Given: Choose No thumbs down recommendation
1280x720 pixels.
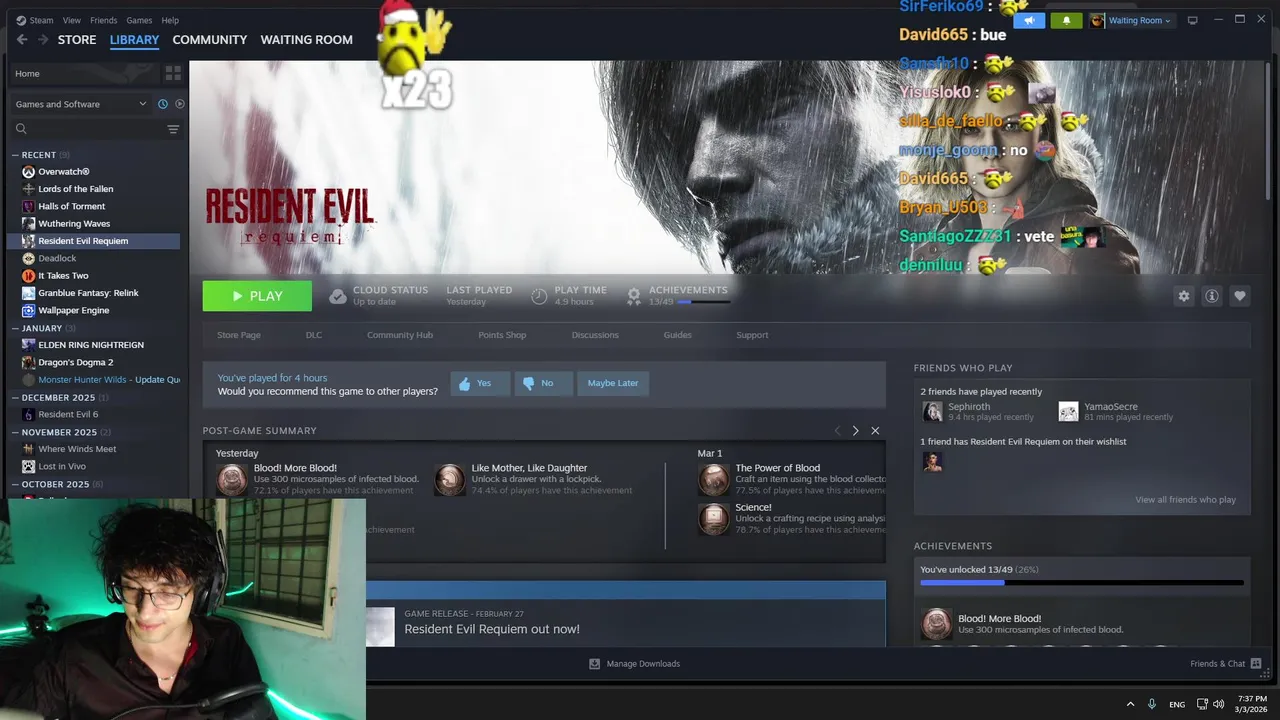Looking at the screenshot, I should 544,383.
